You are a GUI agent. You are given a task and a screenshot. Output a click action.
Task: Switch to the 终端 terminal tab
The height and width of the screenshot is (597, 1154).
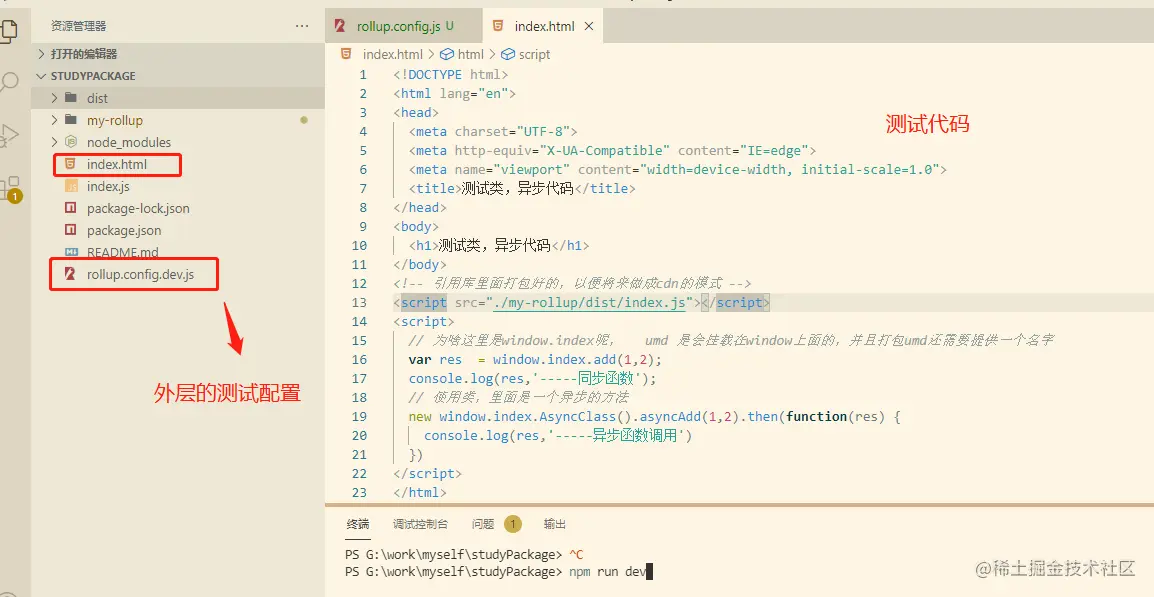(x=358, y=524)
